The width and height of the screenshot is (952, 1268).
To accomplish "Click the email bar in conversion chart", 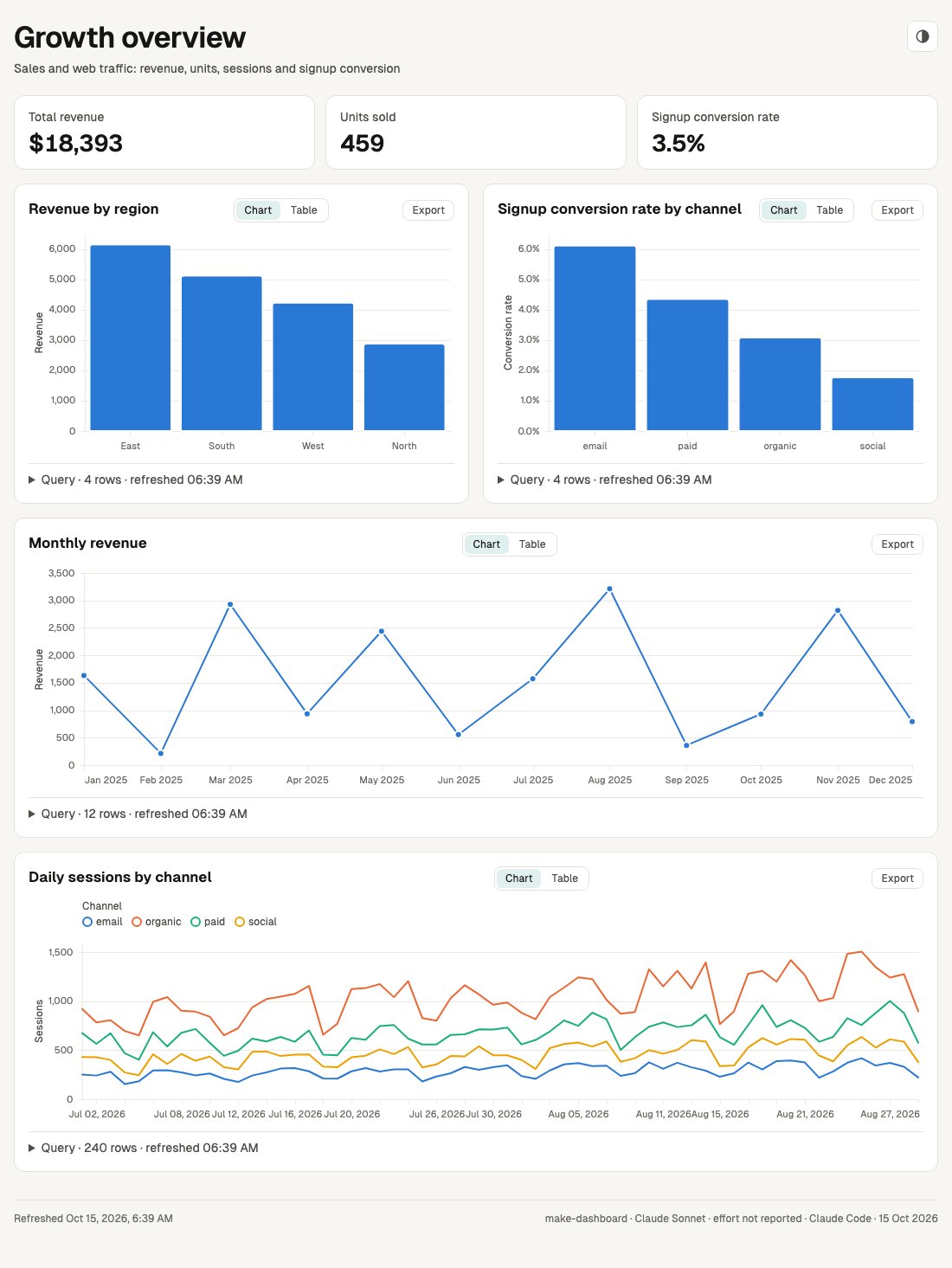I will [595, 338].
